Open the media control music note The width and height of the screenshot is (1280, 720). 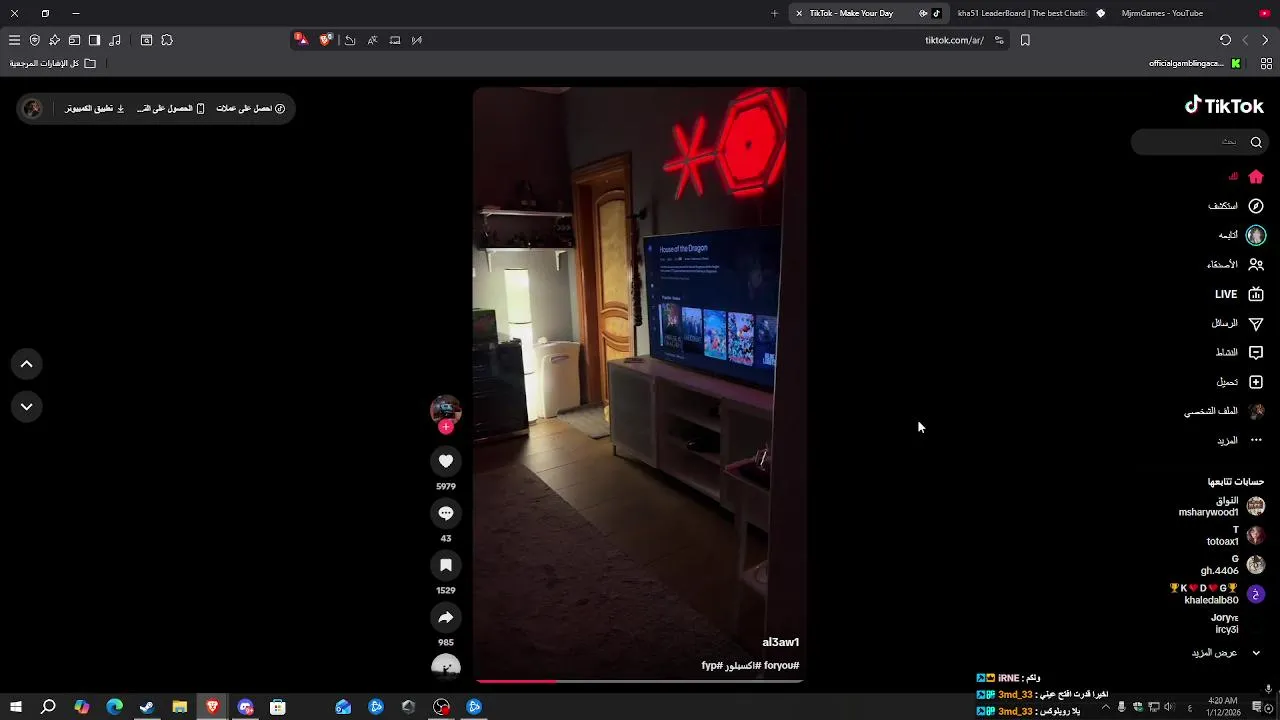(x=115, y=40)
